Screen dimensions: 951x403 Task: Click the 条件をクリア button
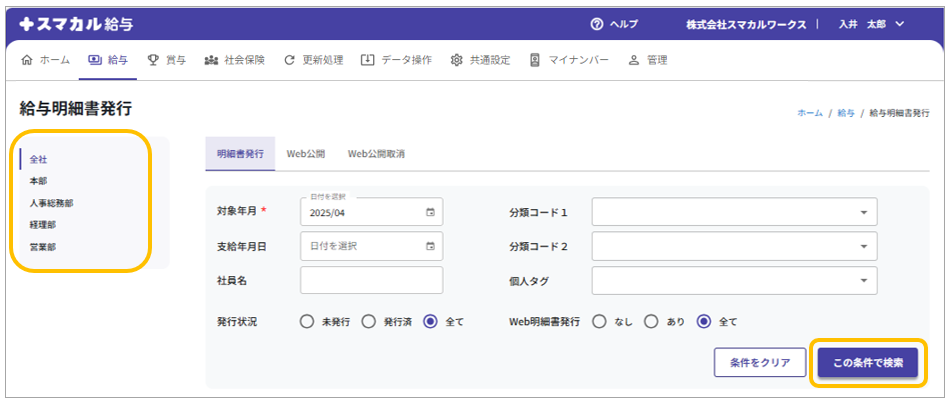pyautogui.click(x=759, y=363)
